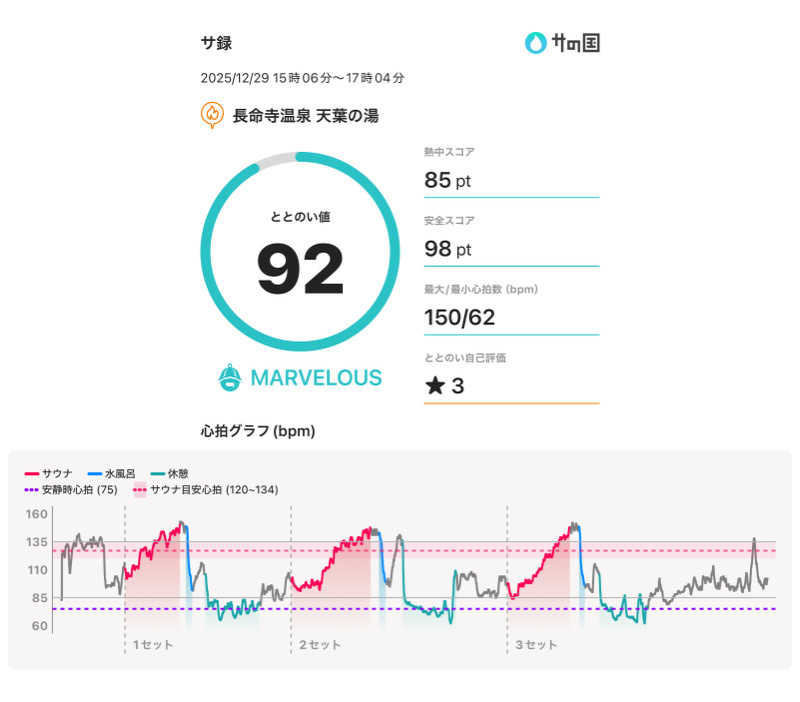Click the ととのい値 92 circular gauge
Viewport: 800px width, 702px height.
click(300, 252)
